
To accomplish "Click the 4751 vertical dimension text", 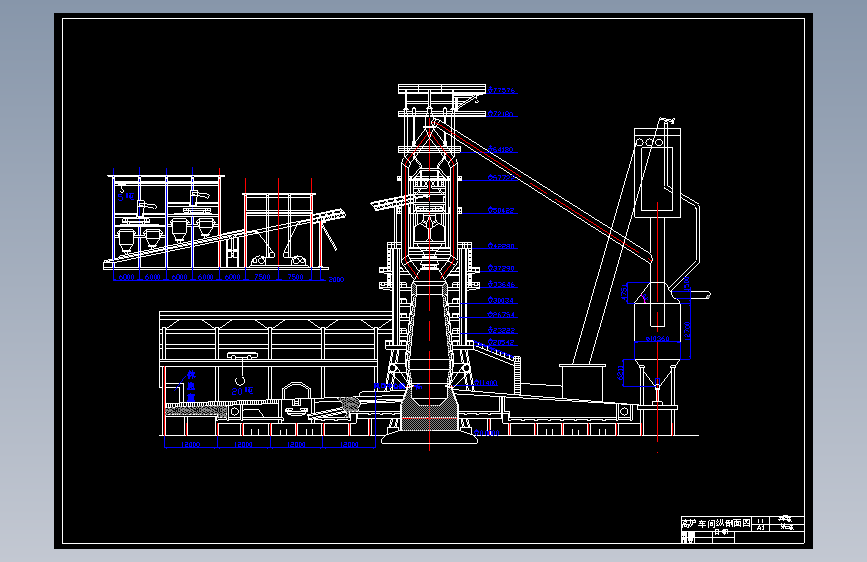I will [625, 292].
